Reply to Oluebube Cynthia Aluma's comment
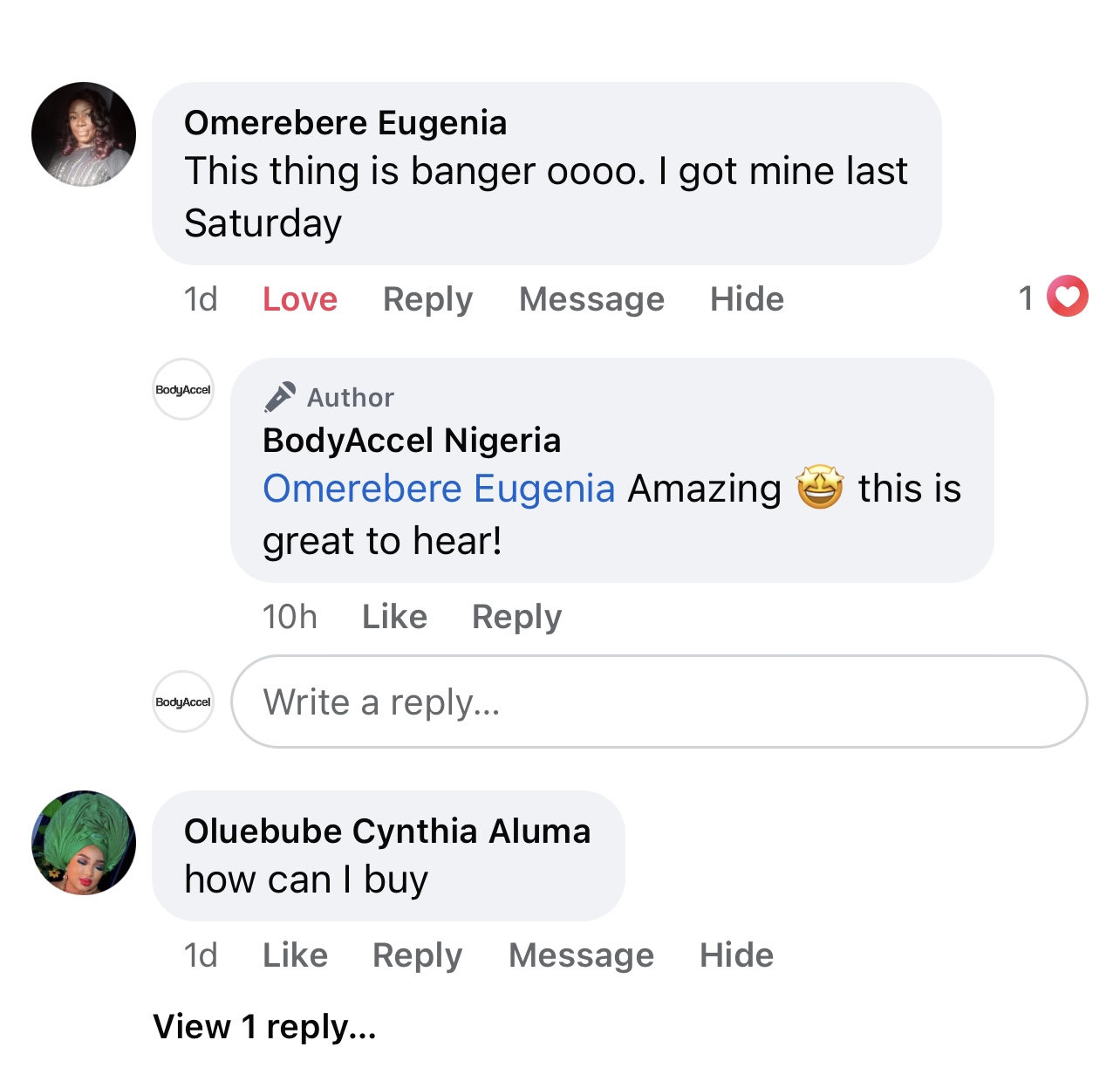This screenshot has height=1088, width=1120. tap(417, 955)
